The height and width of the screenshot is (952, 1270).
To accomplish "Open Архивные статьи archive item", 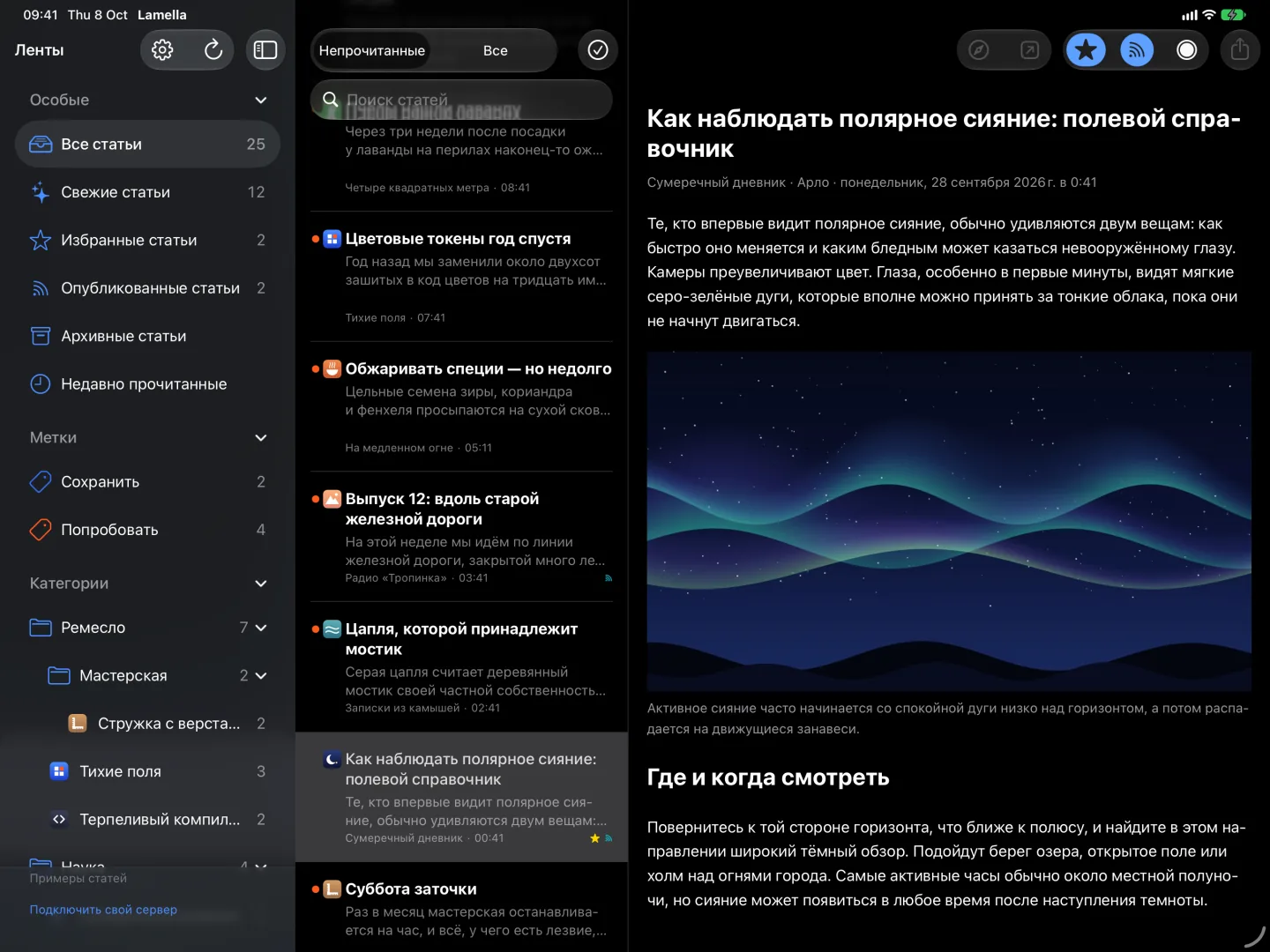I will [147, 336].
